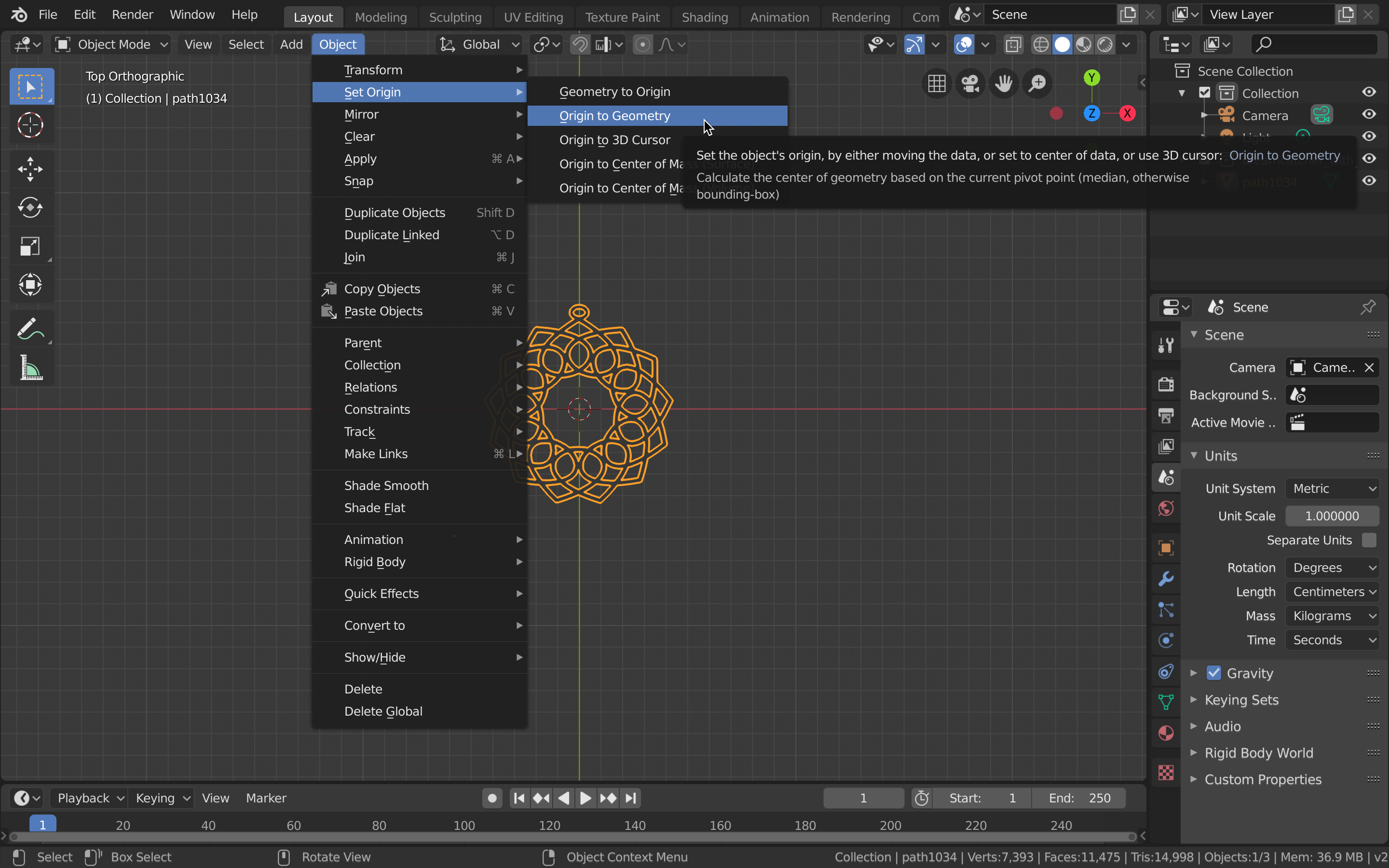Switch to material preview shading
Viewport: 1389px width, 868px height.
click(1084, 44)
